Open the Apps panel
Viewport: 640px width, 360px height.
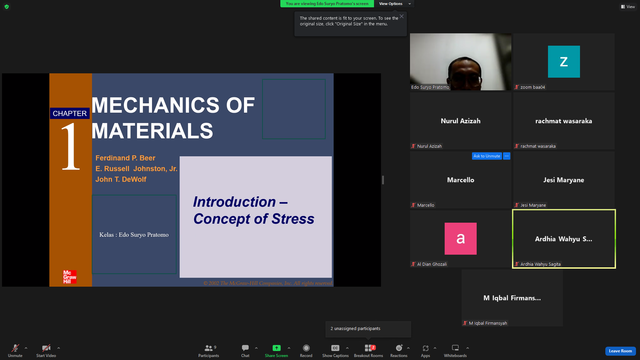point(425,350)
